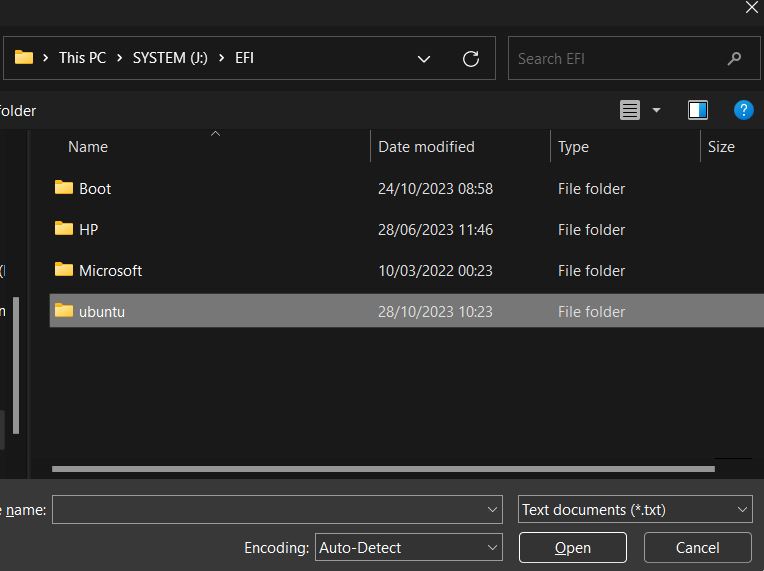Click File folder type in Microsoft row
Image resolution: width=764 pixels, height=571 pixels.
[592, 270]
